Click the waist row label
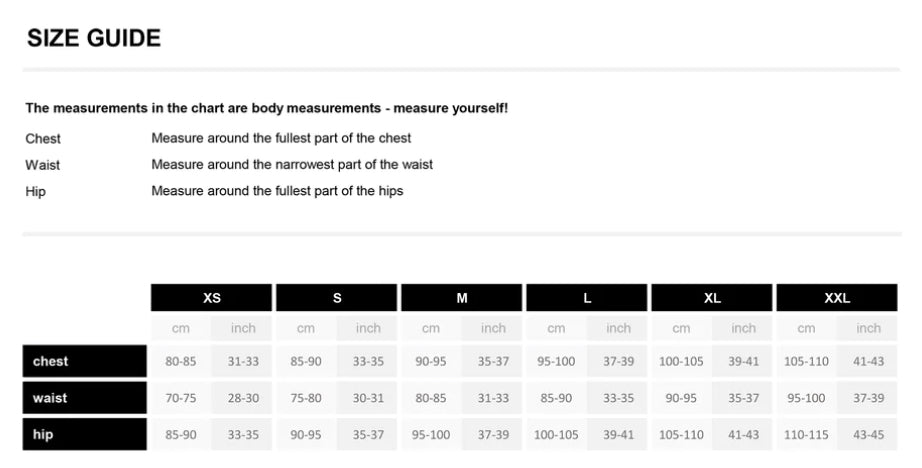The width and height of the screenshot is (922, 468). pos(85,398)
